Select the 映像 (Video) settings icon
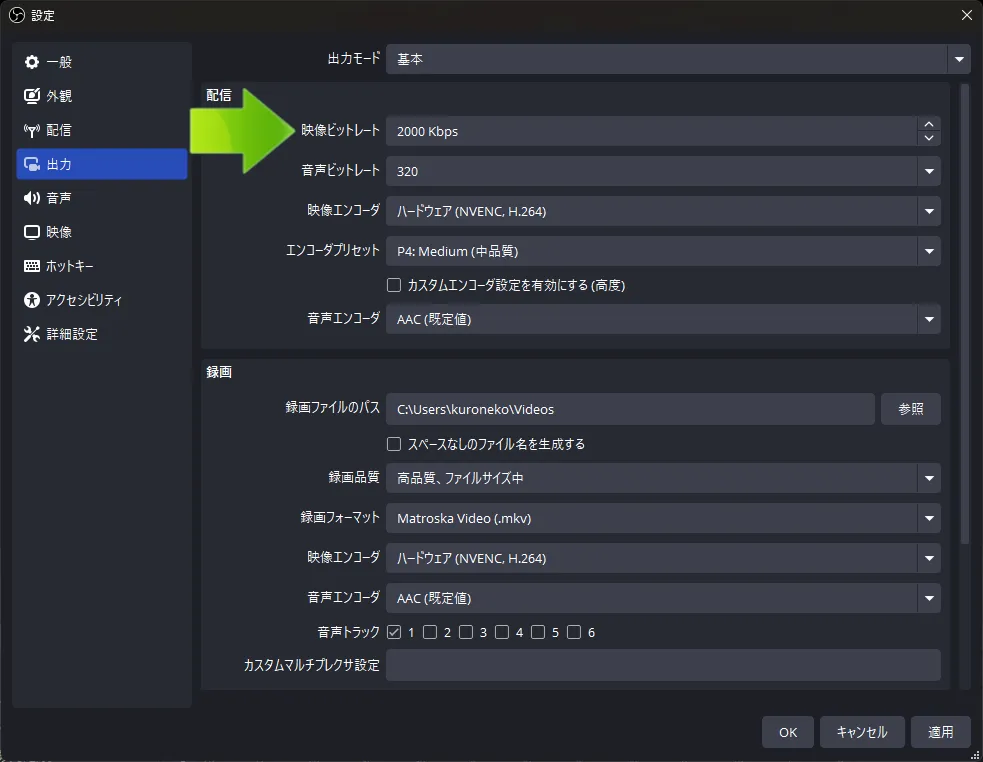983x762 pixels. click(32, 232)
